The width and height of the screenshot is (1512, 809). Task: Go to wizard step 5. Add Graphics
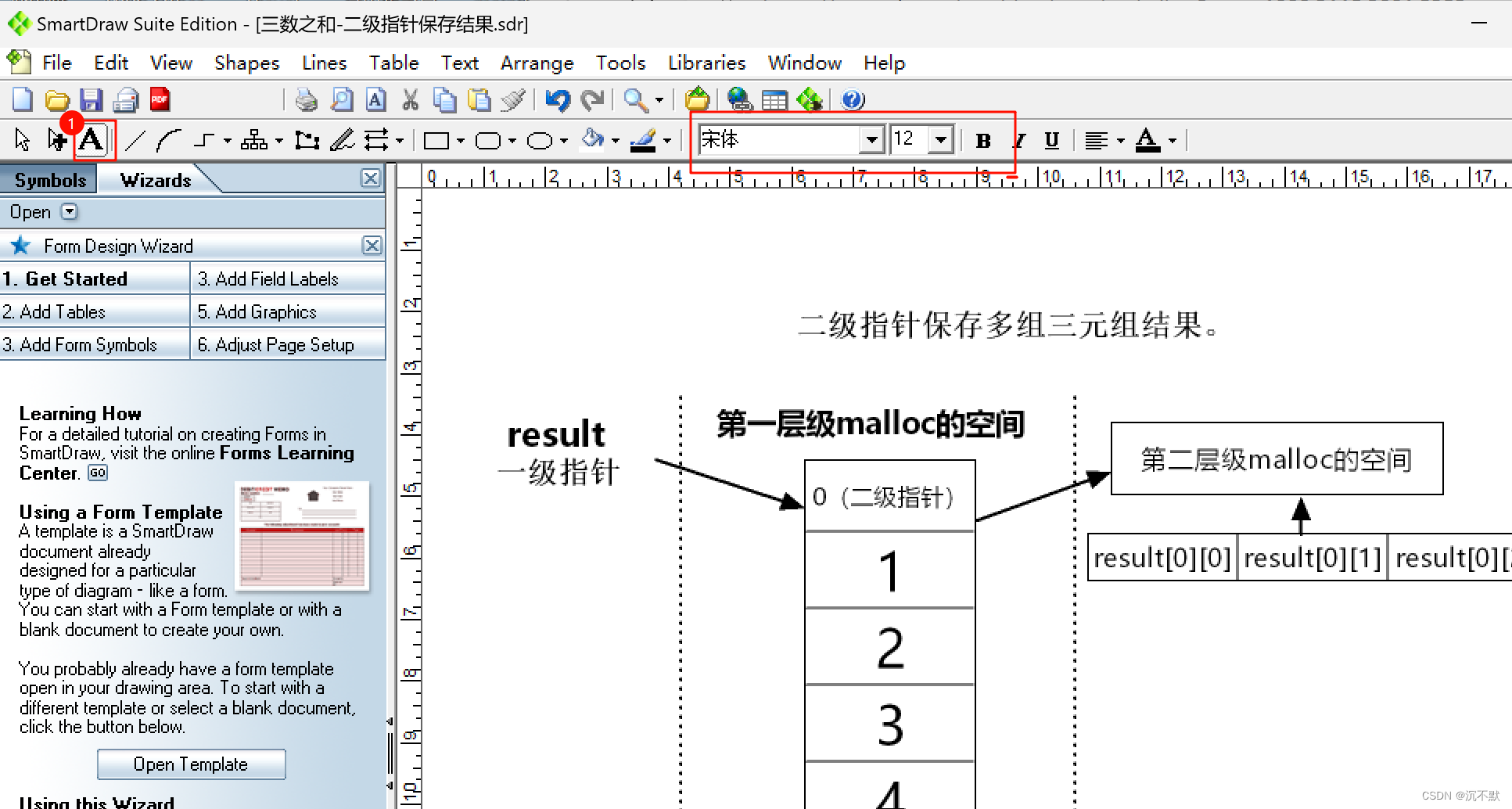pyautogui.click(x=288, y=311)
